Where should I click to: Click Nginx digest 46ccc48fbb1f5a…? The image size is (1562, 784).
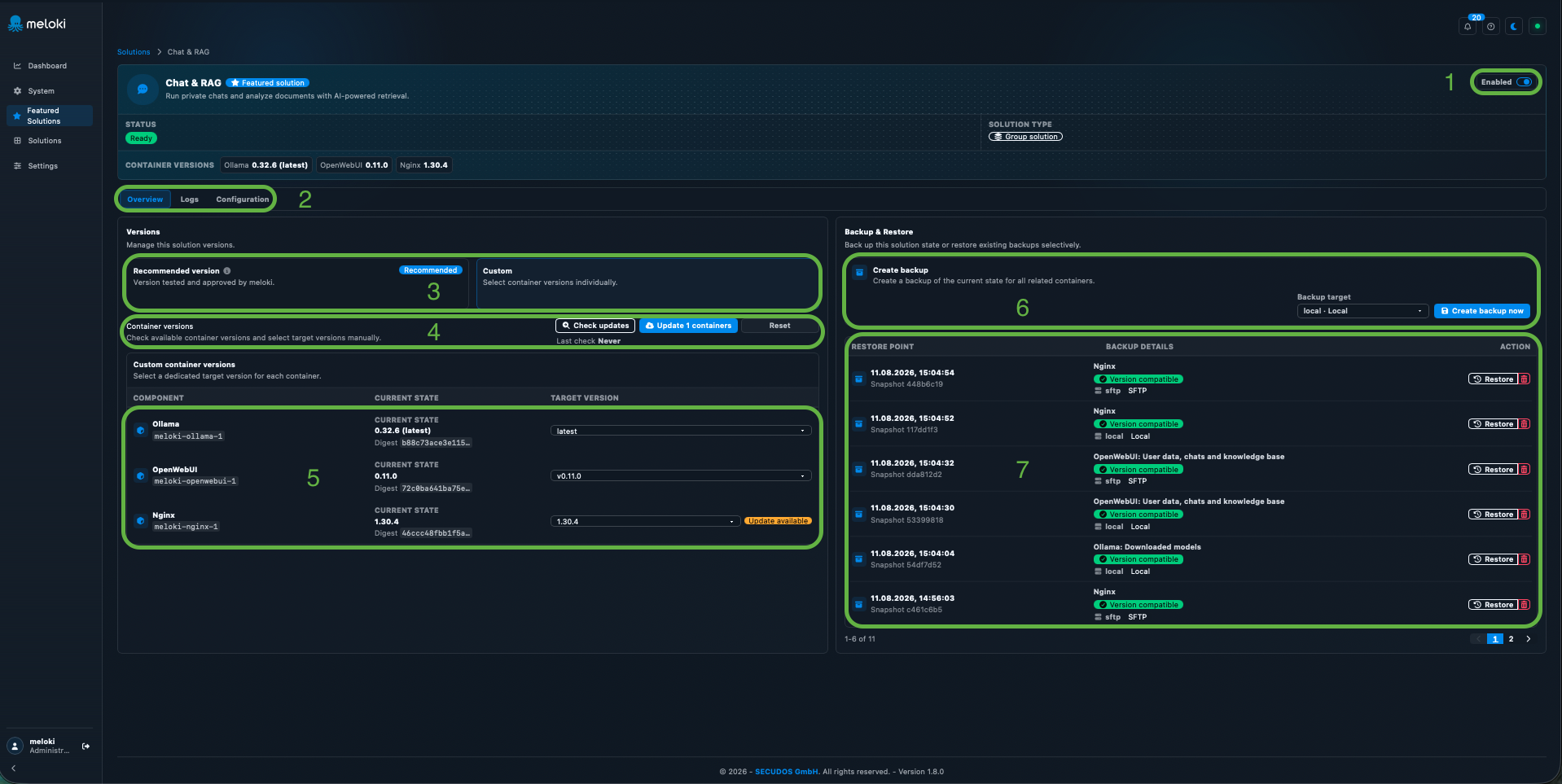pyautogui.click(x=436, y=533)
